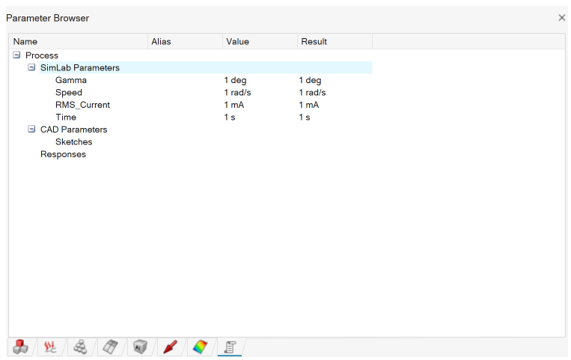
Task: Collapse the Process tree node
Action: (17, 55)
